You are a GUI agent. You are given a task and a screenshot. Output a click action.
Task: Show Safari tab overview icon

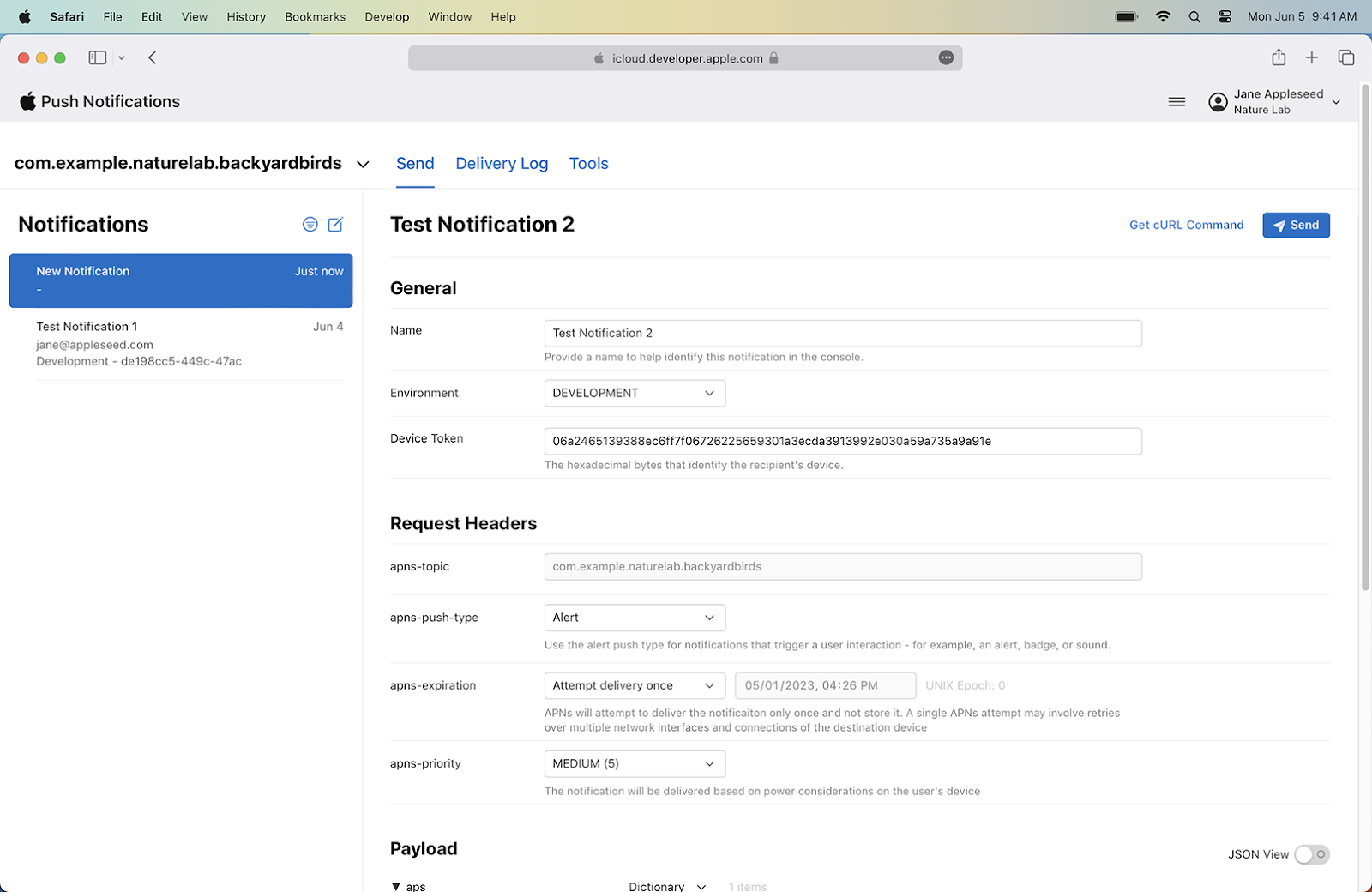pyautogui.click(x=1346, y=57)
